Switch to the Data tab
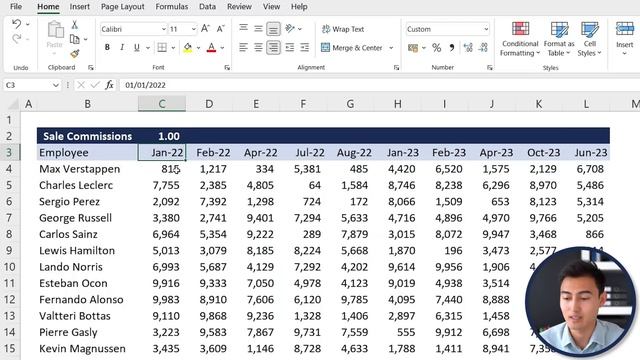The height and width of the screenshot is (360, 640). (207, 7)
